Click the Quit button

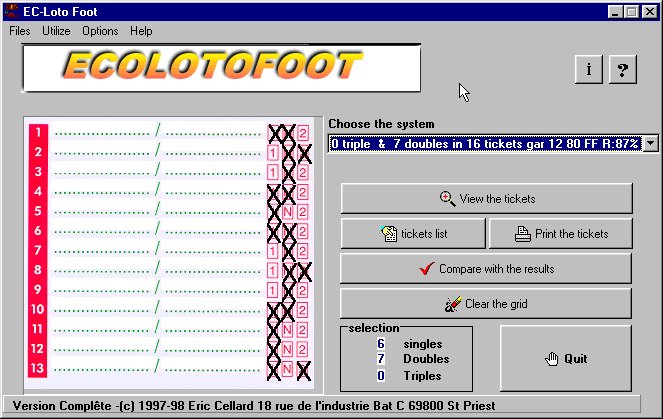coord(566,359)
